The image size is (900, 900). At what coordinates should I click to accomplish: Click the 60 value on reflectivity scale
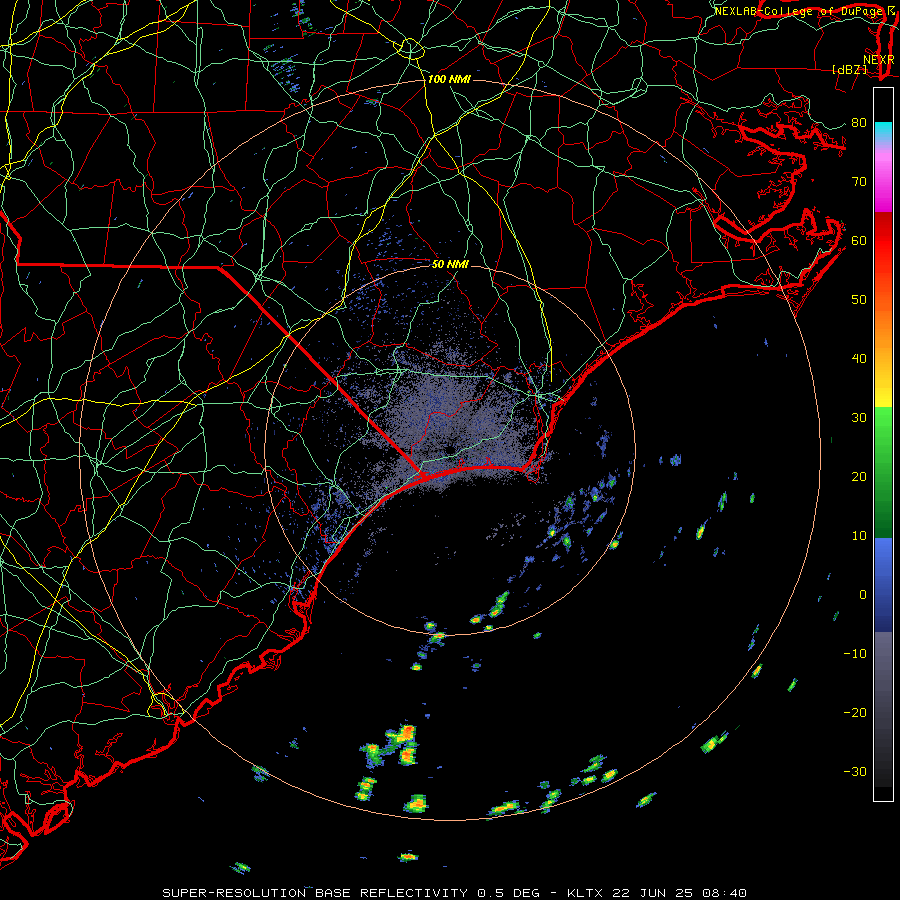click(859, 240)
